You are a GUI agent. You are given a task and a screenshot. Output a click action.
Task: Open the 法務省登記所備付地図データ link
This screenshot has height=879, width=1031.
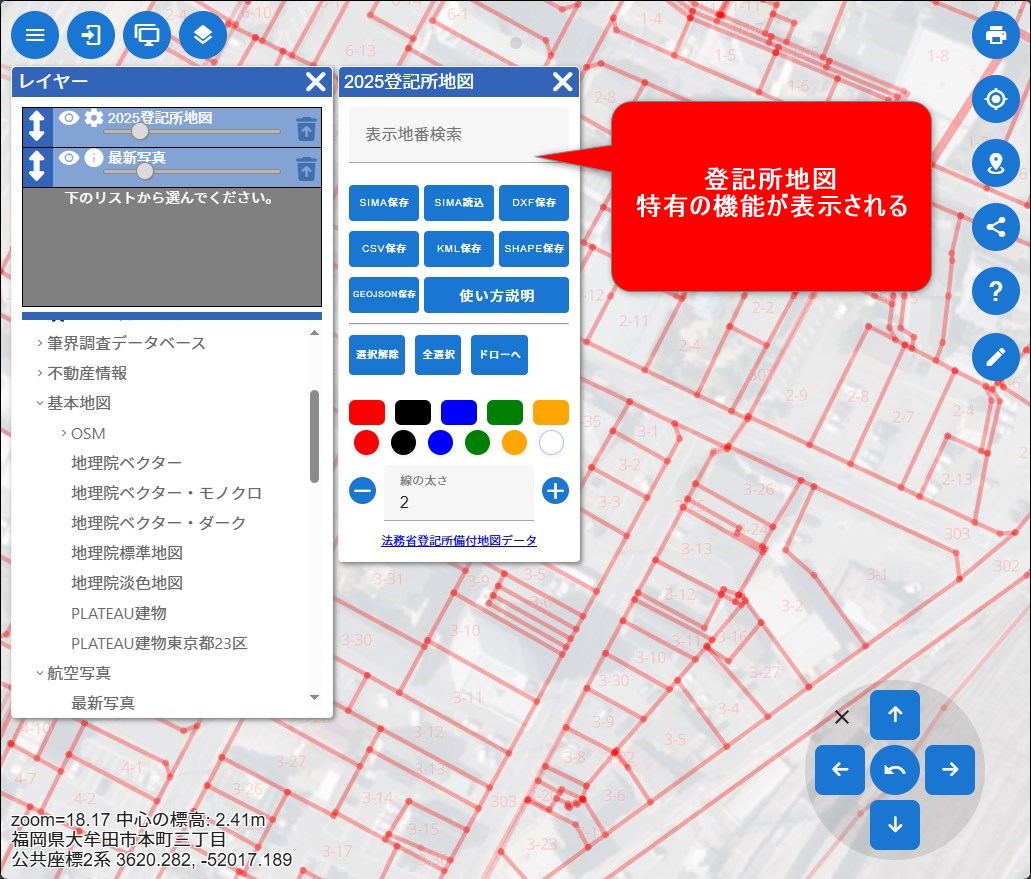(459, 541)
